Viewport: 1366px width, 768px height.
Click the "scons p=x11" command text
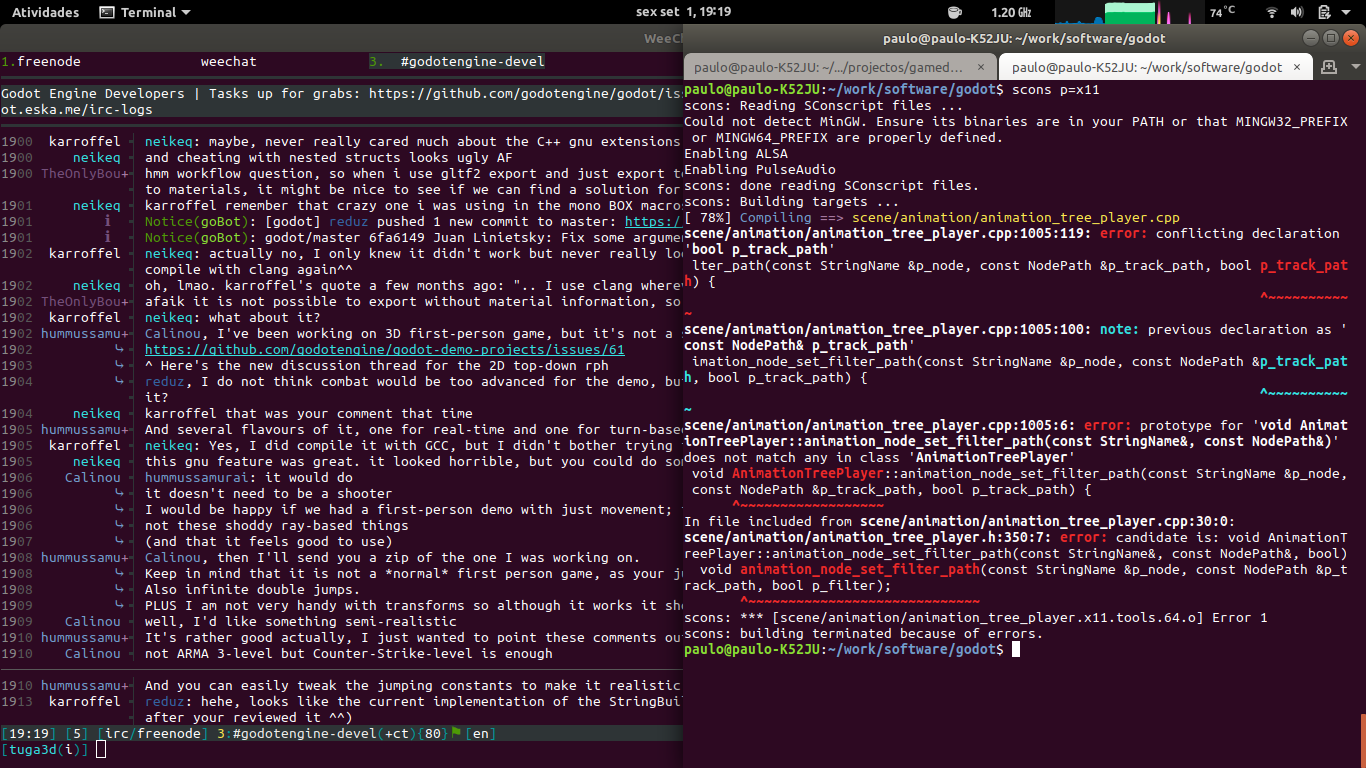pyautogui.click(x=1056, y=89)
